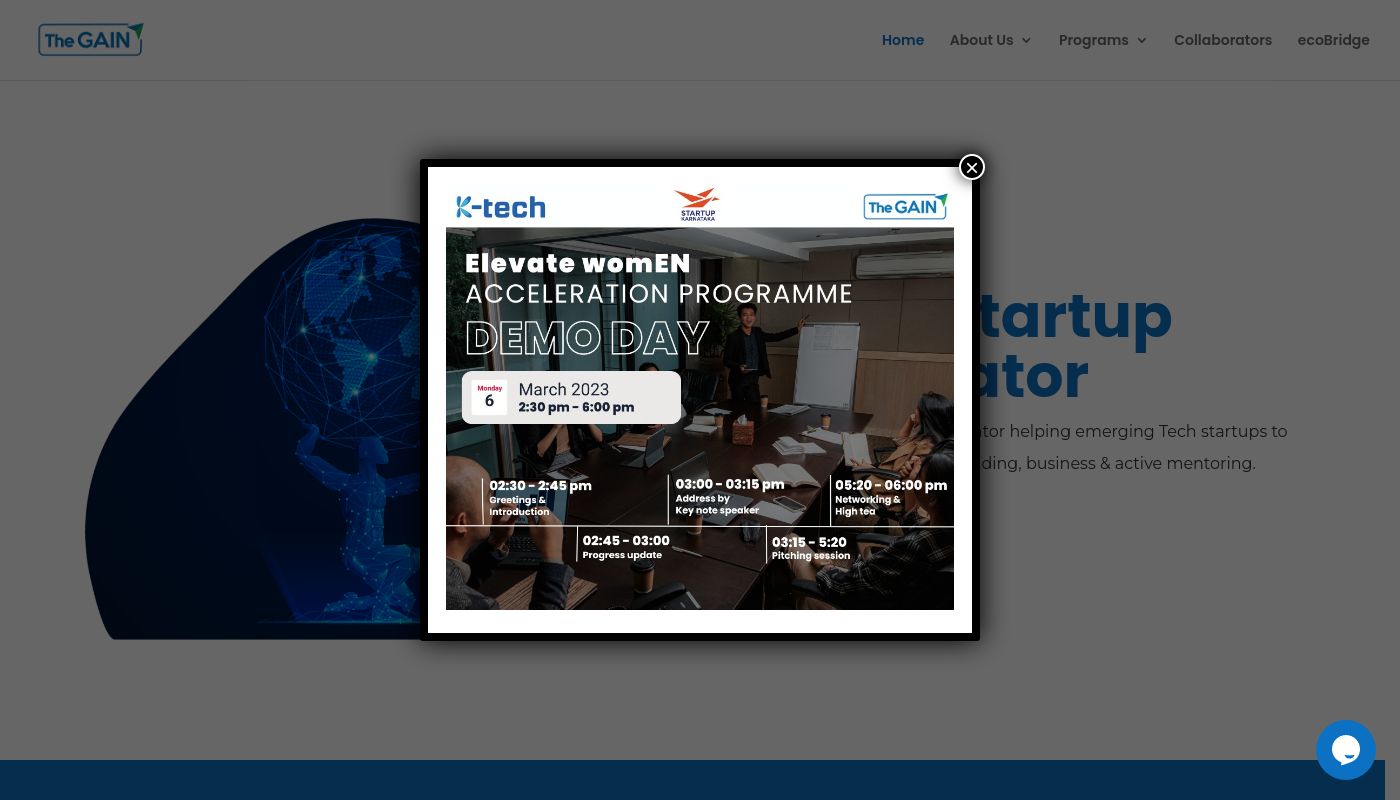Open the ecoBridge page
1400x800 pixels.
1333,40
